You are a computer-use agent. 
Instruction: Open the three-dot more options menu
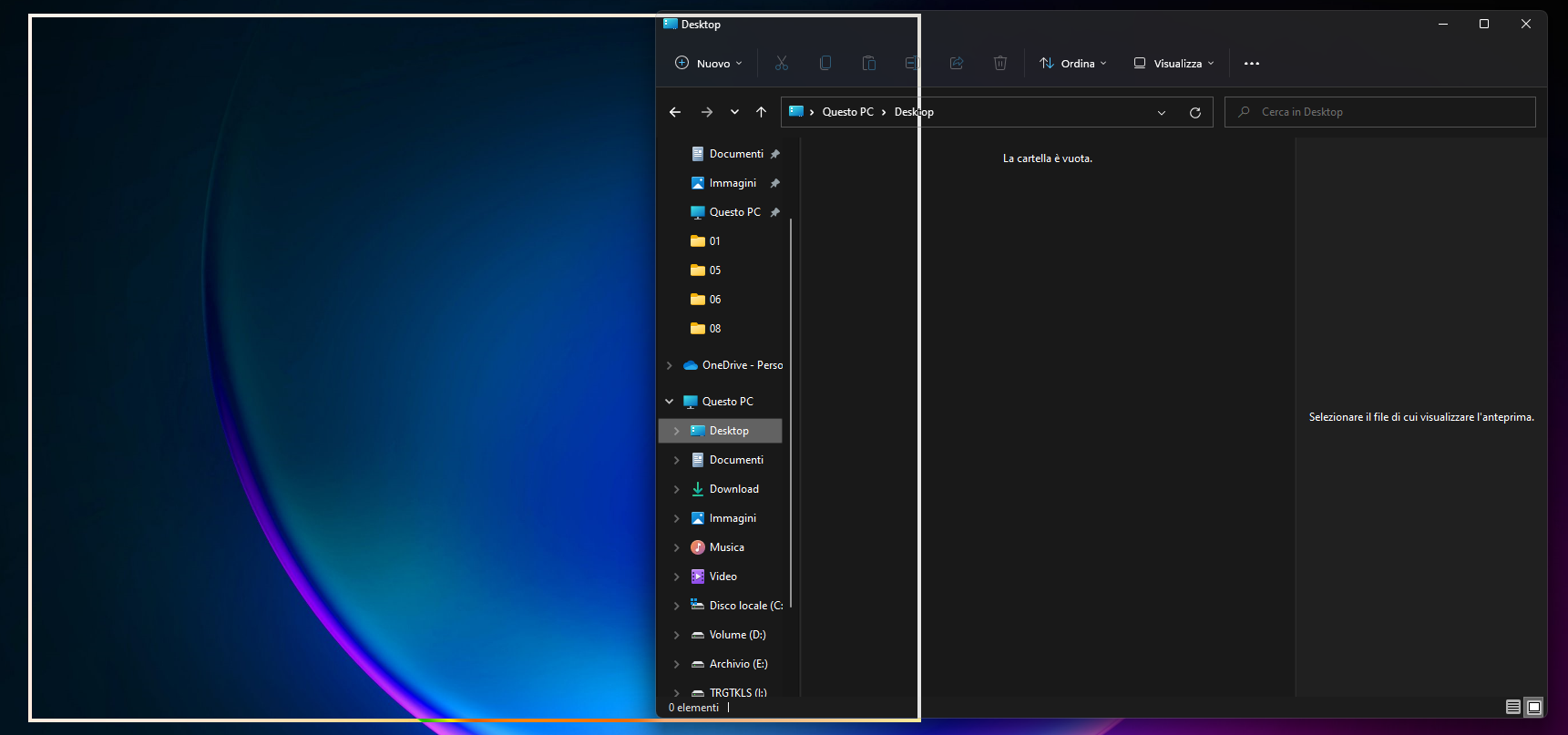pos(1251,63)
